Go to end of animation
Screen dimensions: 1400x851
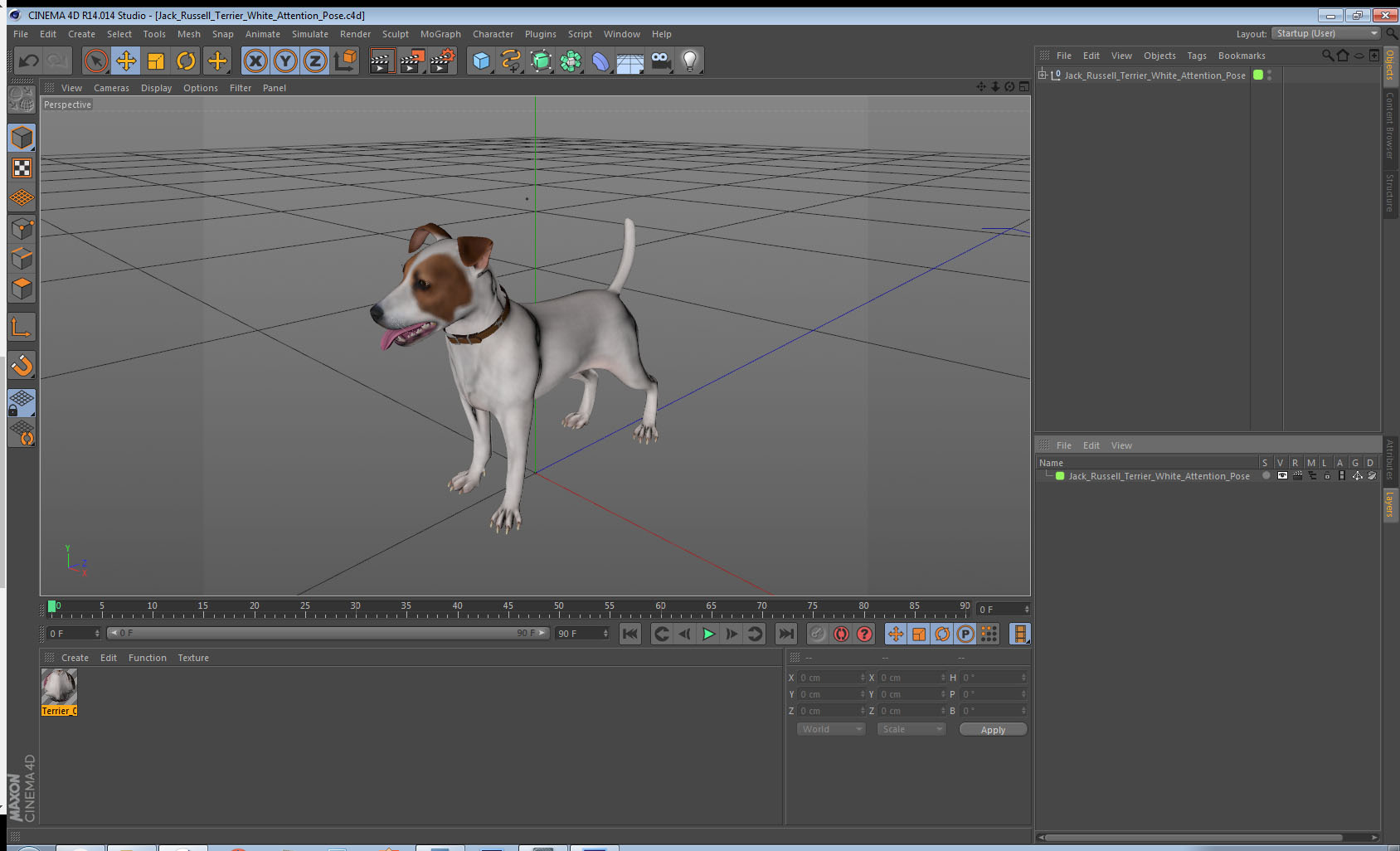pos(785,634)
